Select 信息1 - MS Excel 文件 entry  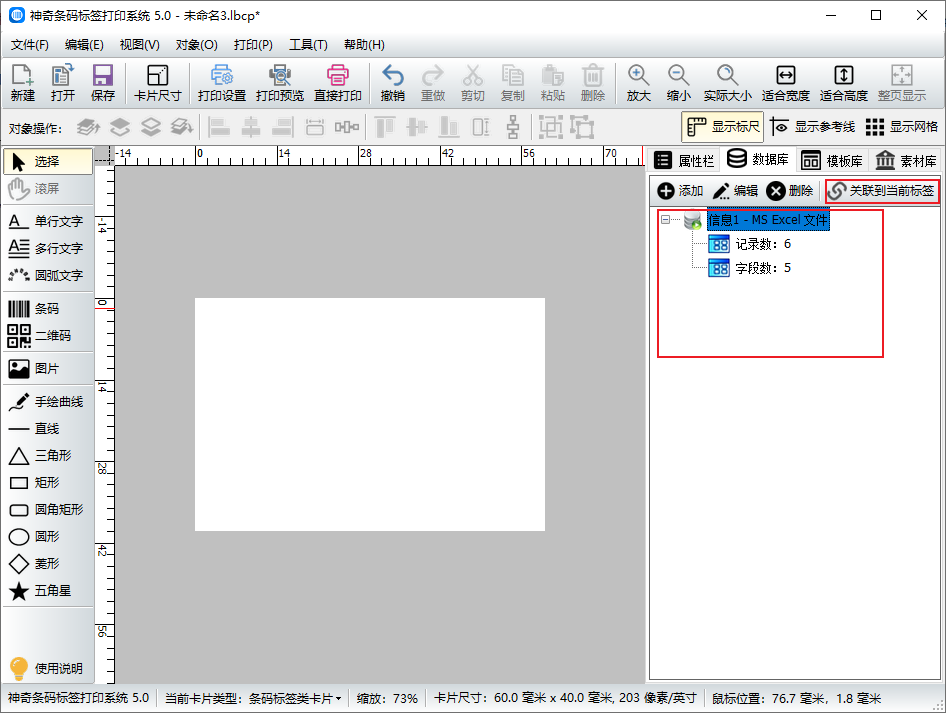(x=768, y=220)
